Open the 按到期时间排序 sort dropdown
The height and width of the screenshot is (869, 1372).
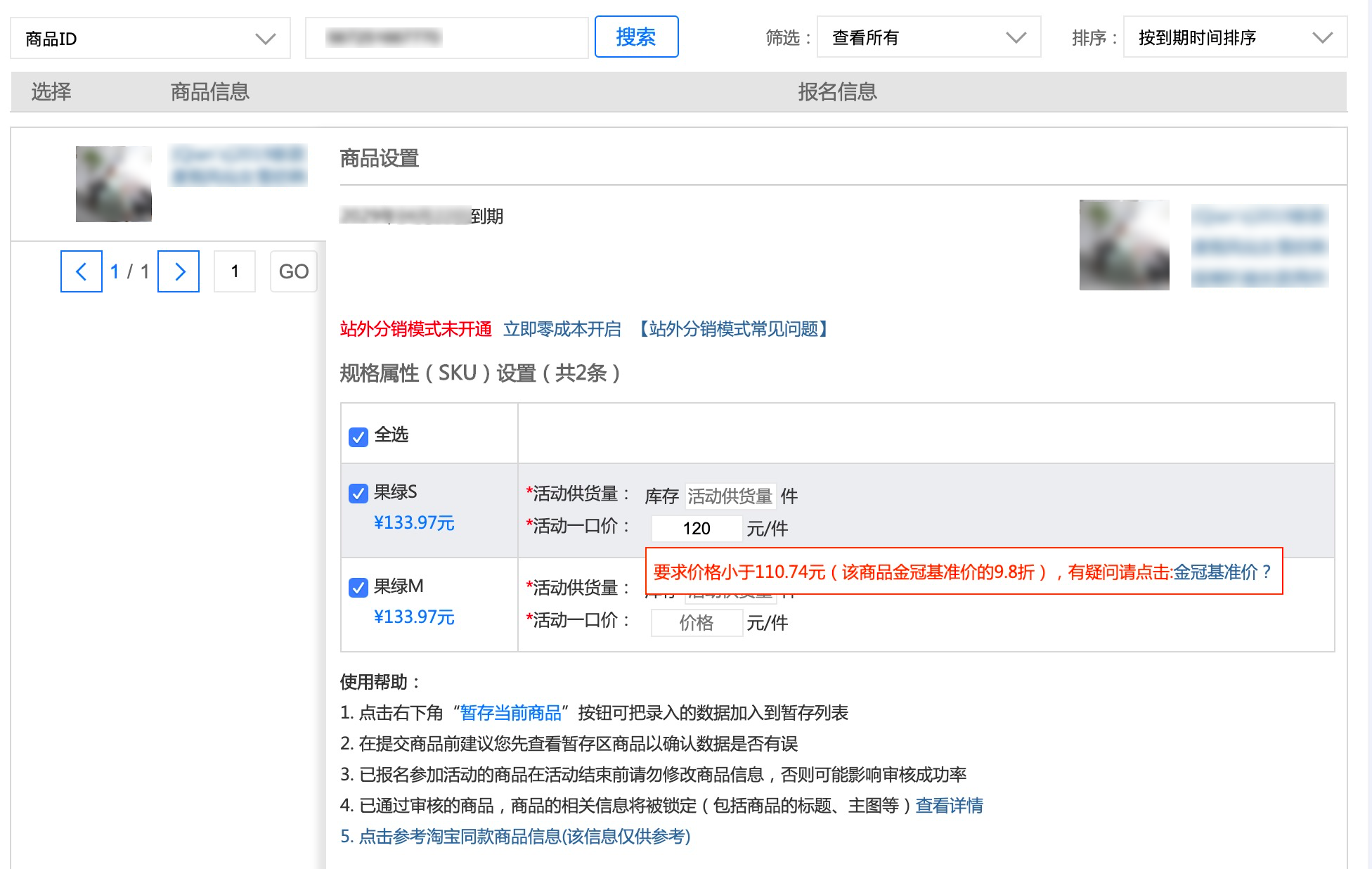coord(1234,38)
